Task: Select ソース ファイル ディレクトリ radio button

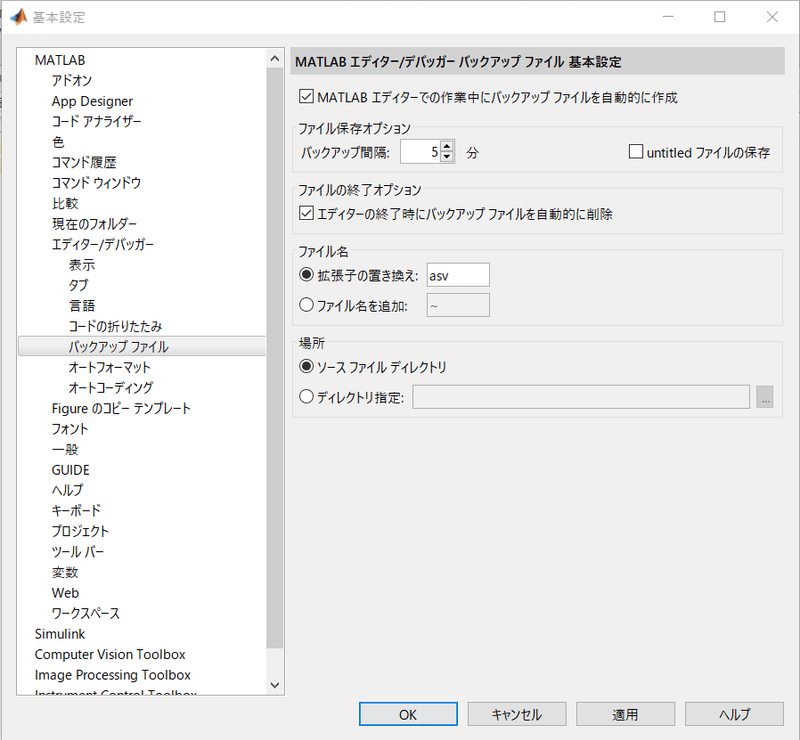Action: coord(306,366)
